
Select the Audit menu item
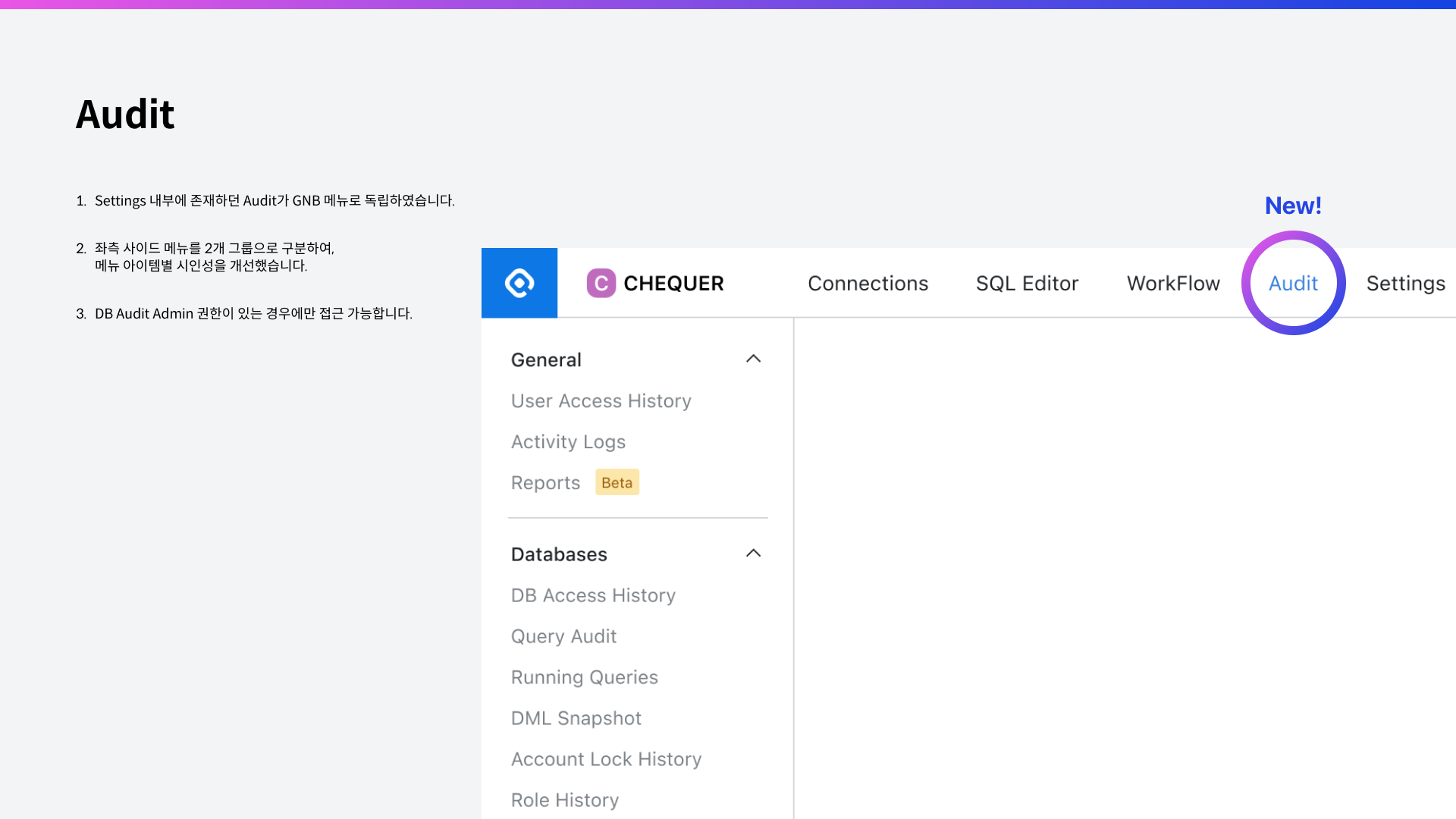pos(1293,283)
